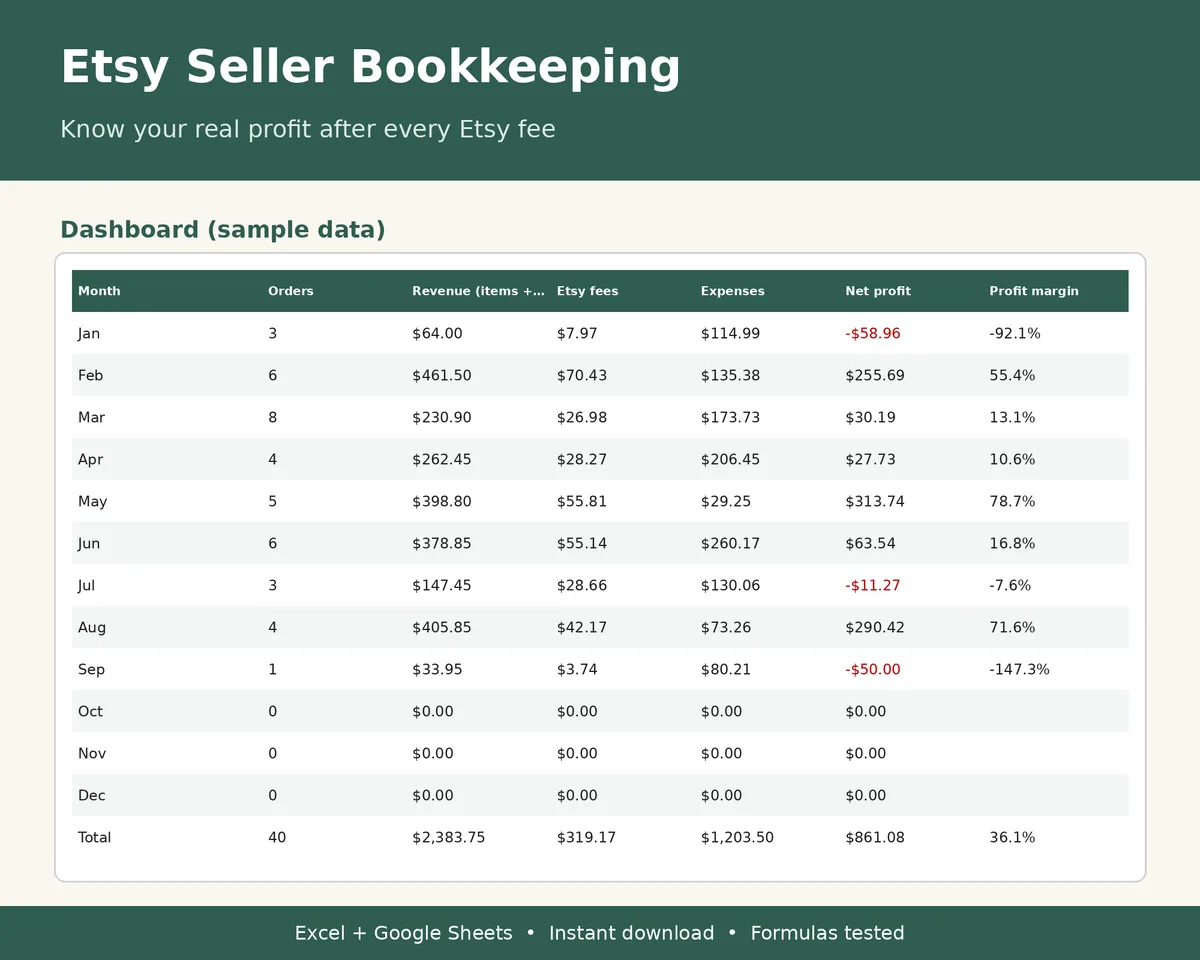Click Total Etsy fees $319.17

(x=586, y=838)
